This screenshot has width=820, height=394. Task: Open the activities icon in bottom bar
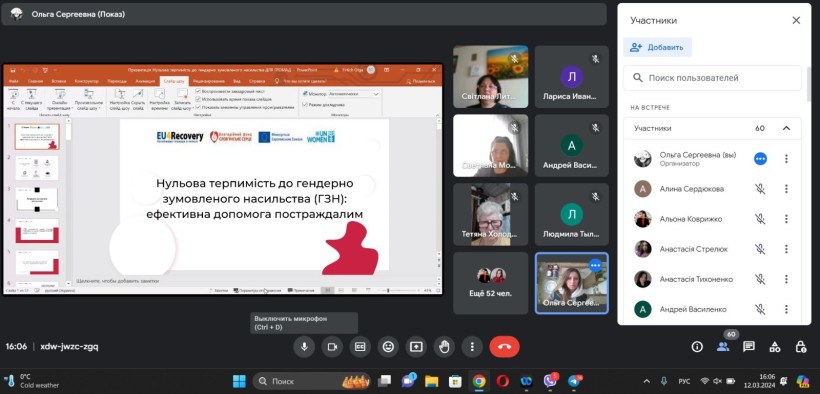pyautogui.click(x=775, y=346)
